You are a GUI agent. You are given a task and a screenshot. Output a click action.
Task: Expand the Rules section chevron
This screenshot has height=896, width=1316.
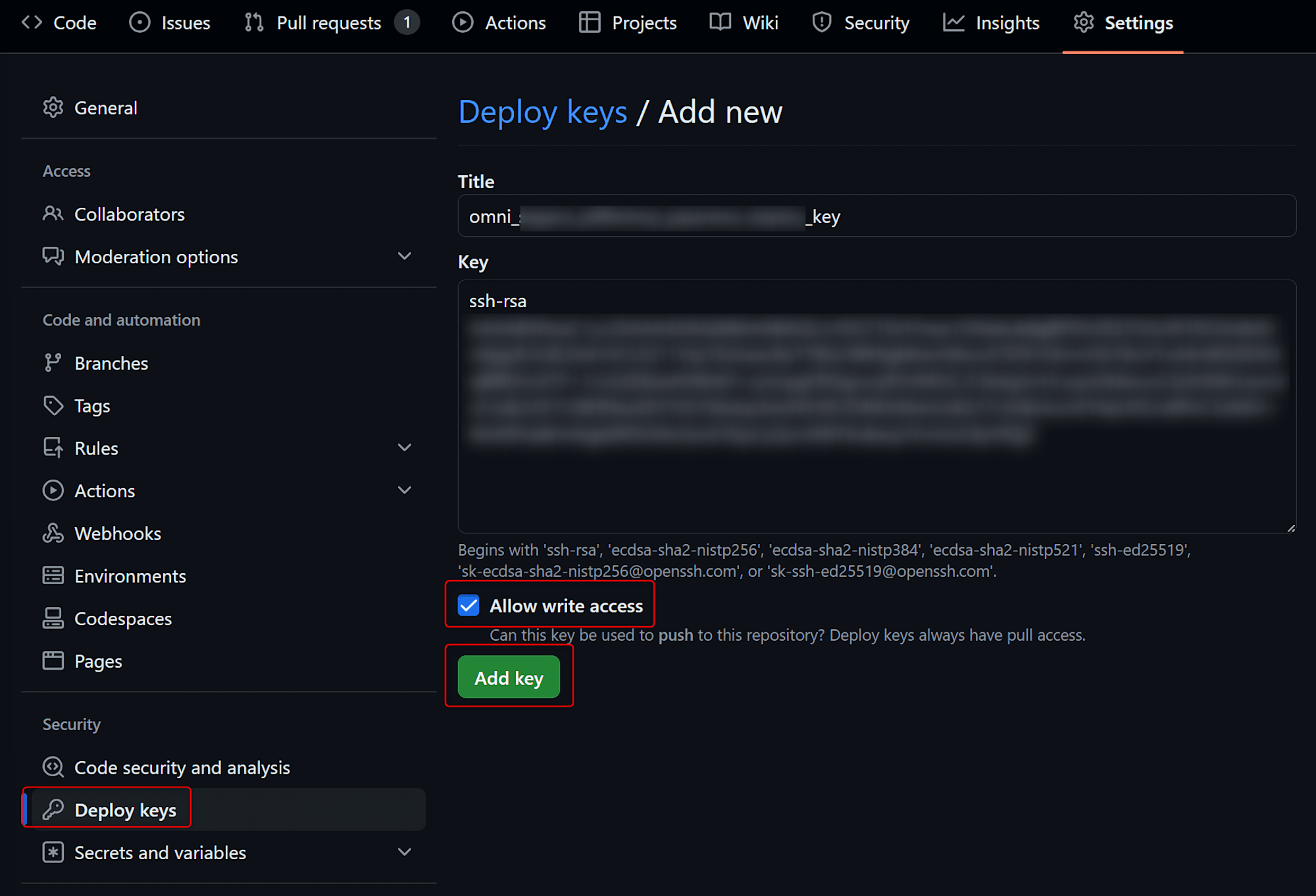(405, 448)
